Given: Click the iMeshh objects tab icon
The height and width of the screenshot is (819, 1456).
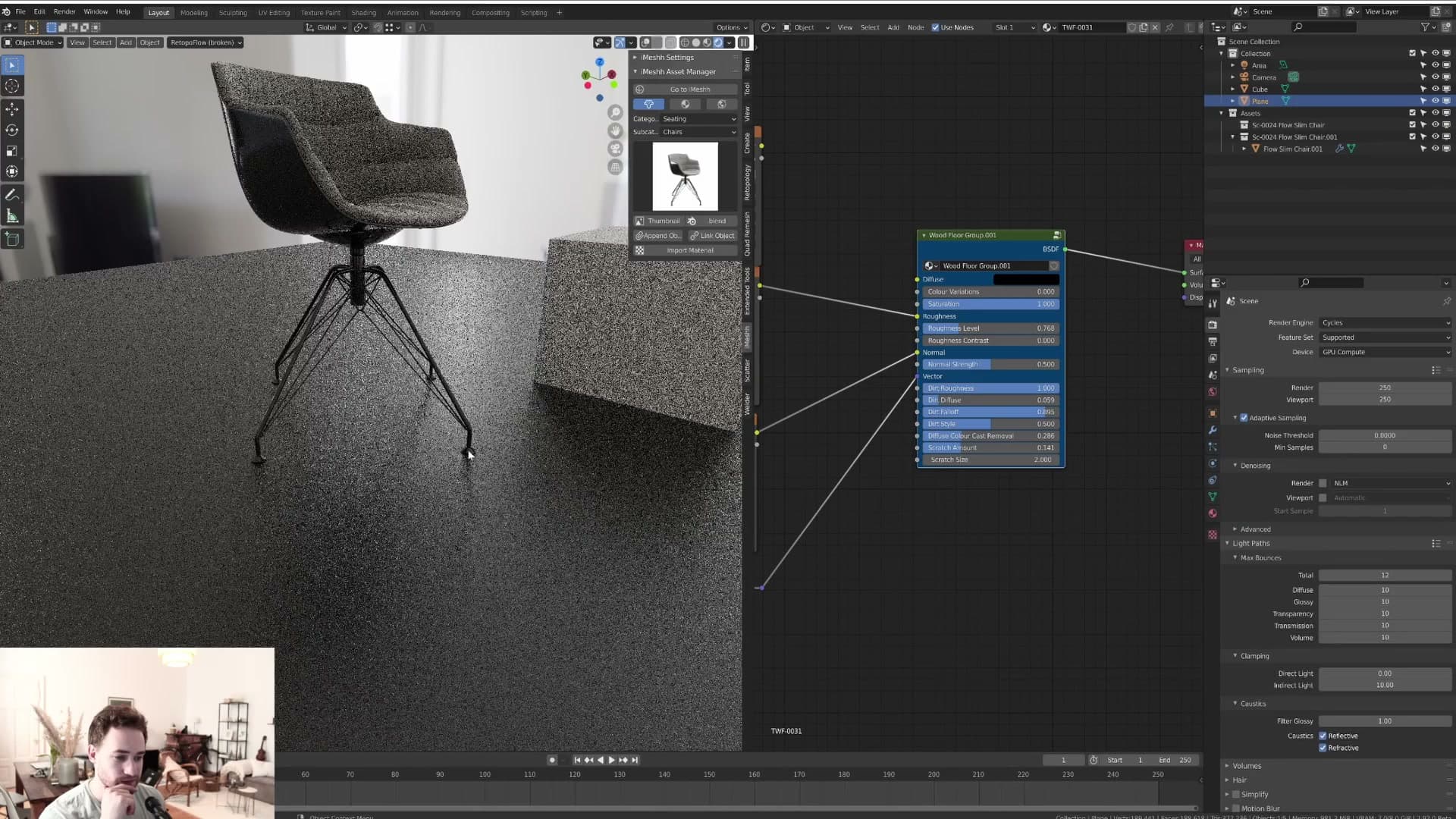Looking at the screenshot, I should tap(648, 105).
